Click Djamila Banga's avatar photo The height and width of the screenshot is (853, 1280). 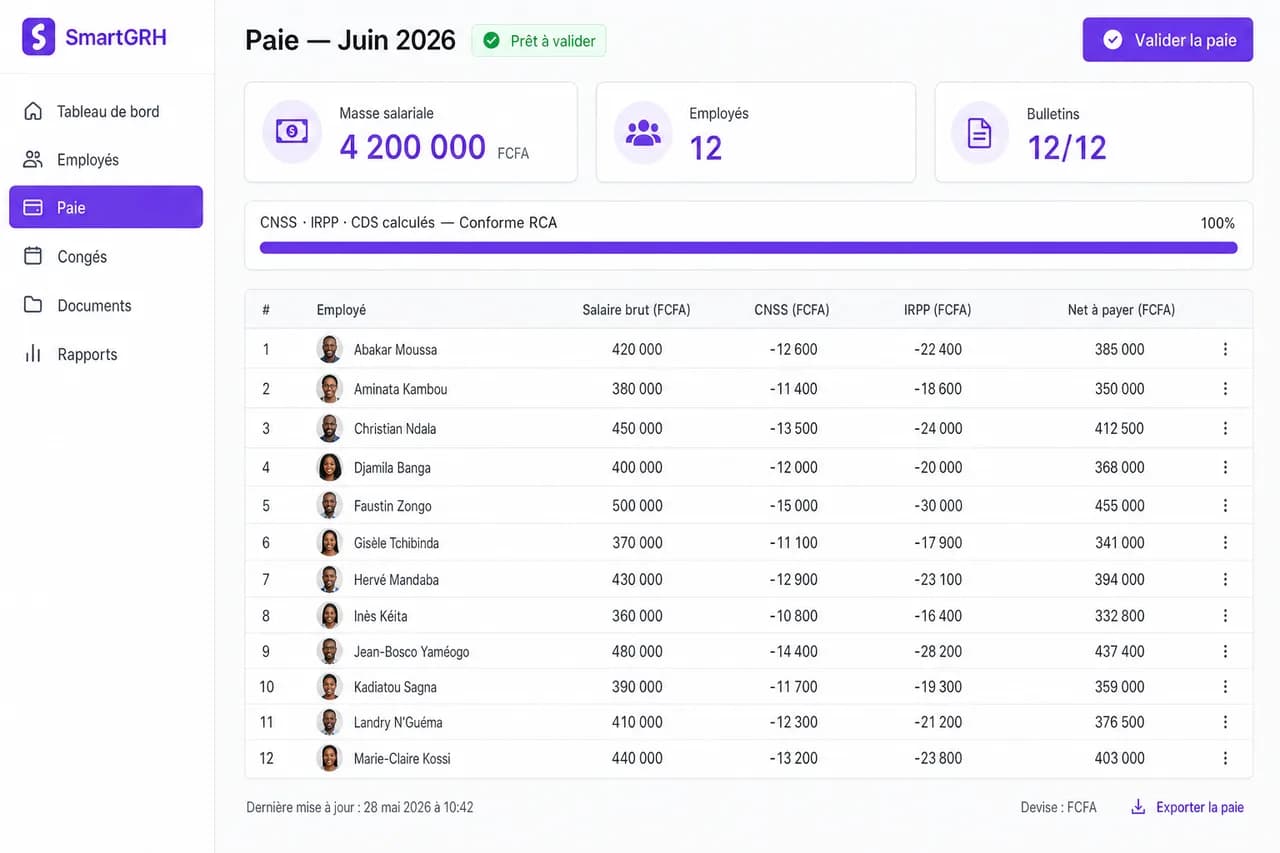pyautogui.click(x=330, y=467)
